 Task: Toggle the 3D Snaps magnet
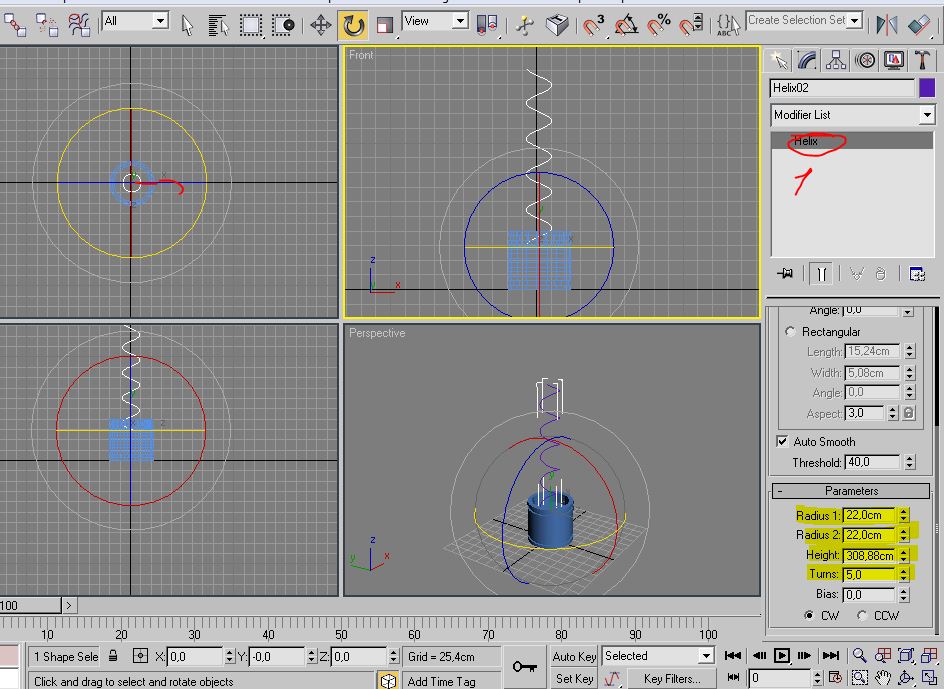pos(593,25)
